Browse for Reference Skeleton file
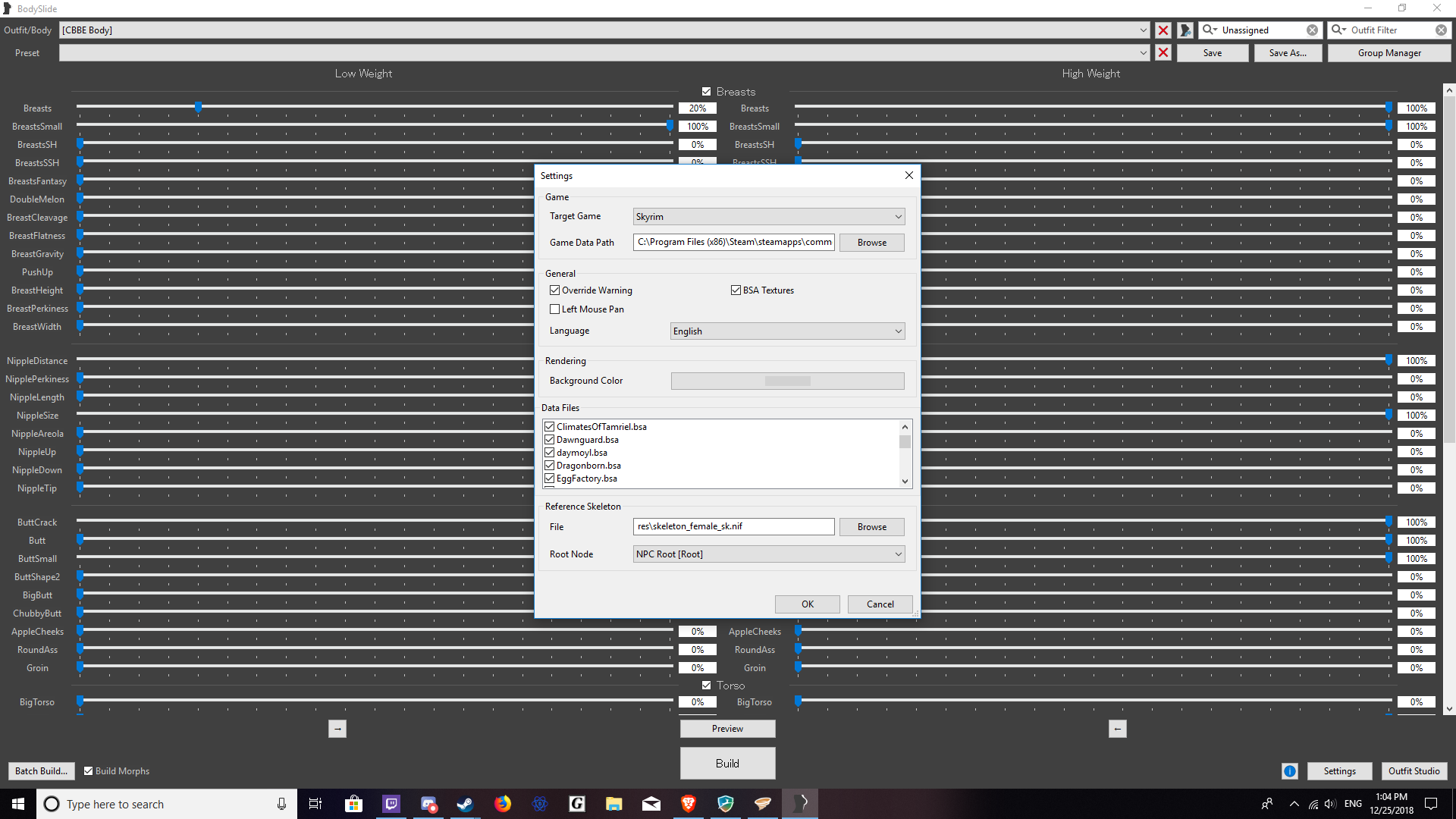Image resolution: width=1456 pixels, height=819 pixels. 872,527
